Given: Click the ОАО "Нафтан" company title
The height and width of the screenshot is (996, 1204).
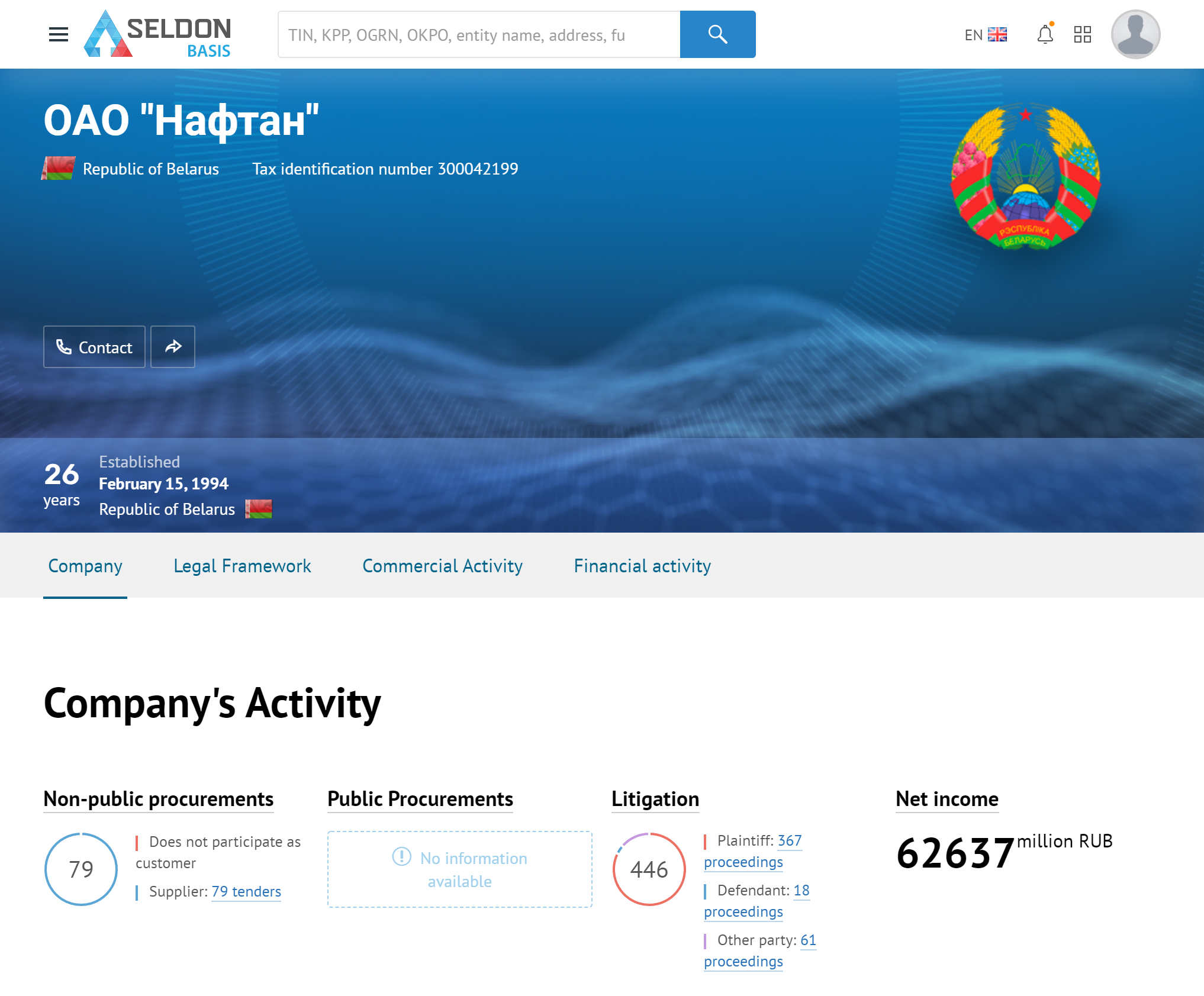Looking at the screenshot, I should (181, 120).
